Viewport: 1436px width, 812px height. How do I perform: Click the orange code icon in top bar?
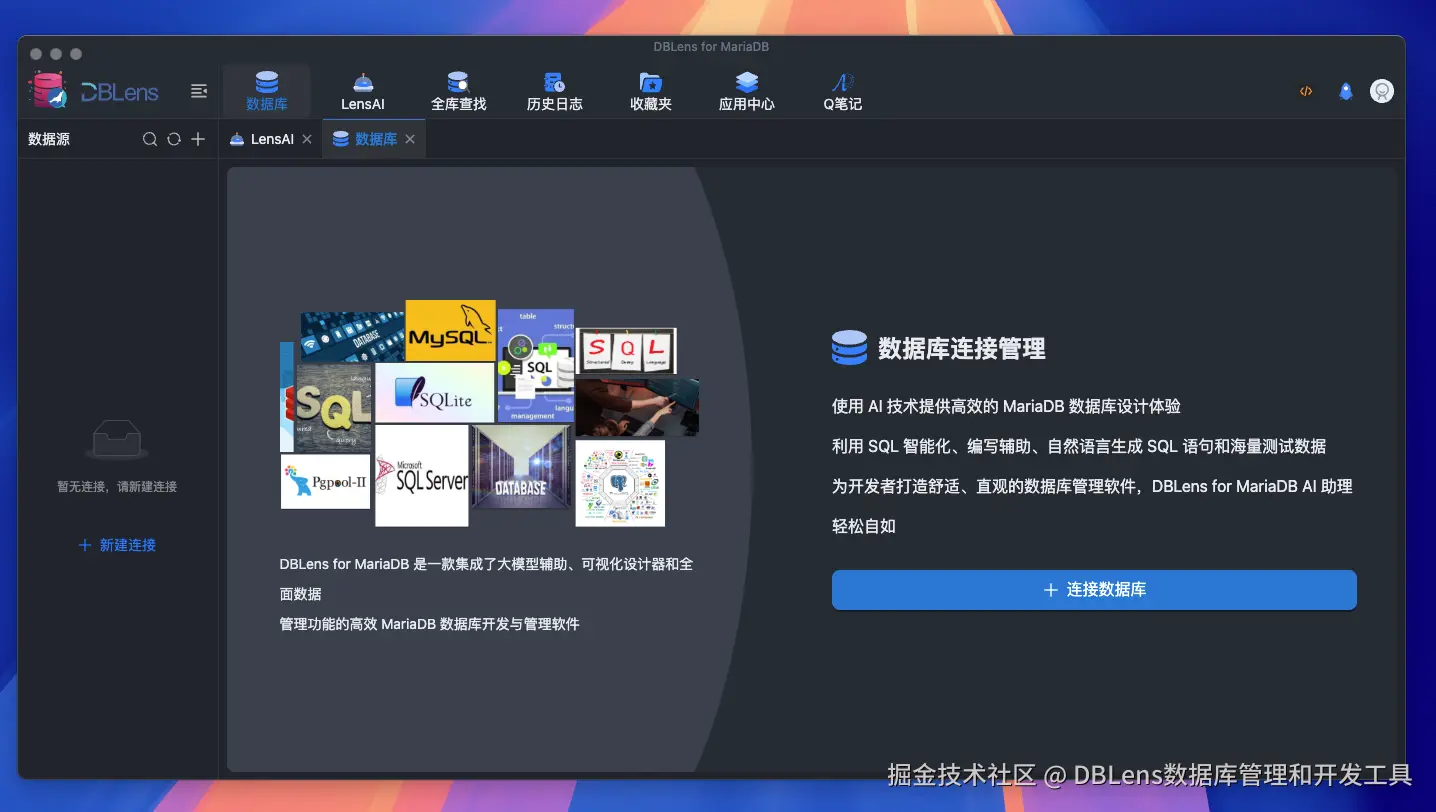1306,91
